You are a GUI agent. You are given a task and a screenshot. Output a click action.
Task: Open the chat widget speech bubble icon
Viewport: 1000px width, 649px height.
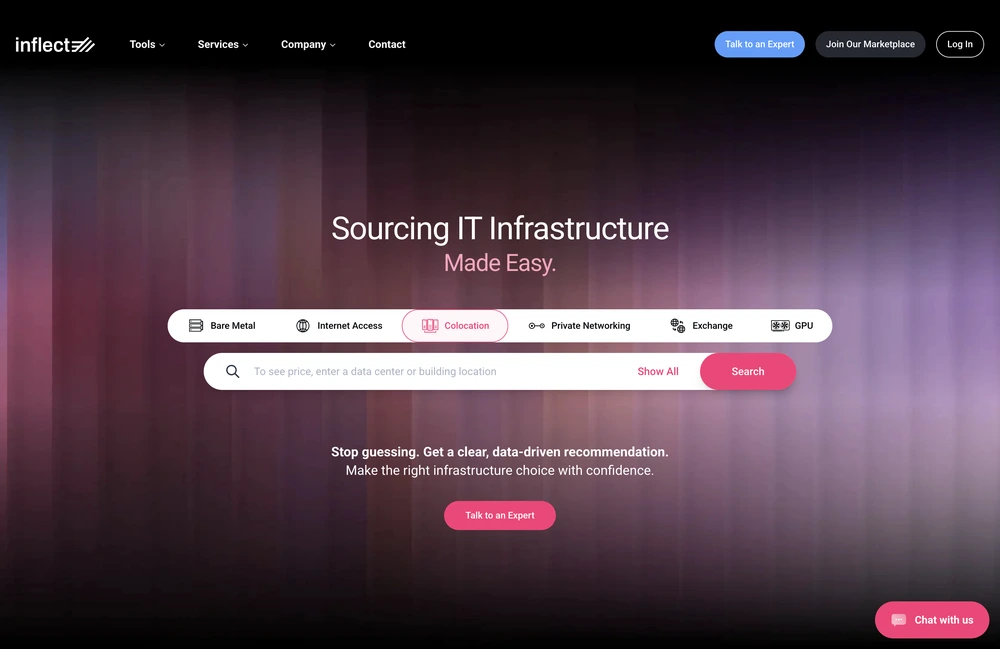[x=901, y=619]
